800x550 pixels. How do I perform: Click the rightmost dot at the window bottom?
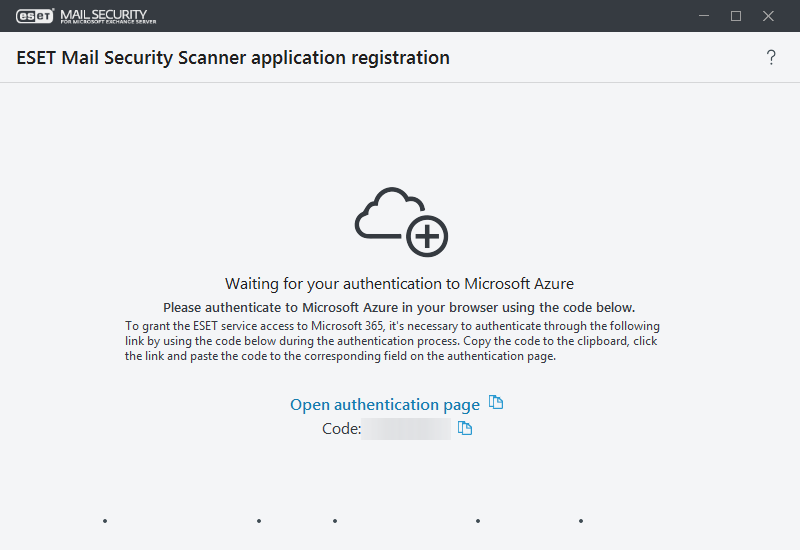[581, 521]
